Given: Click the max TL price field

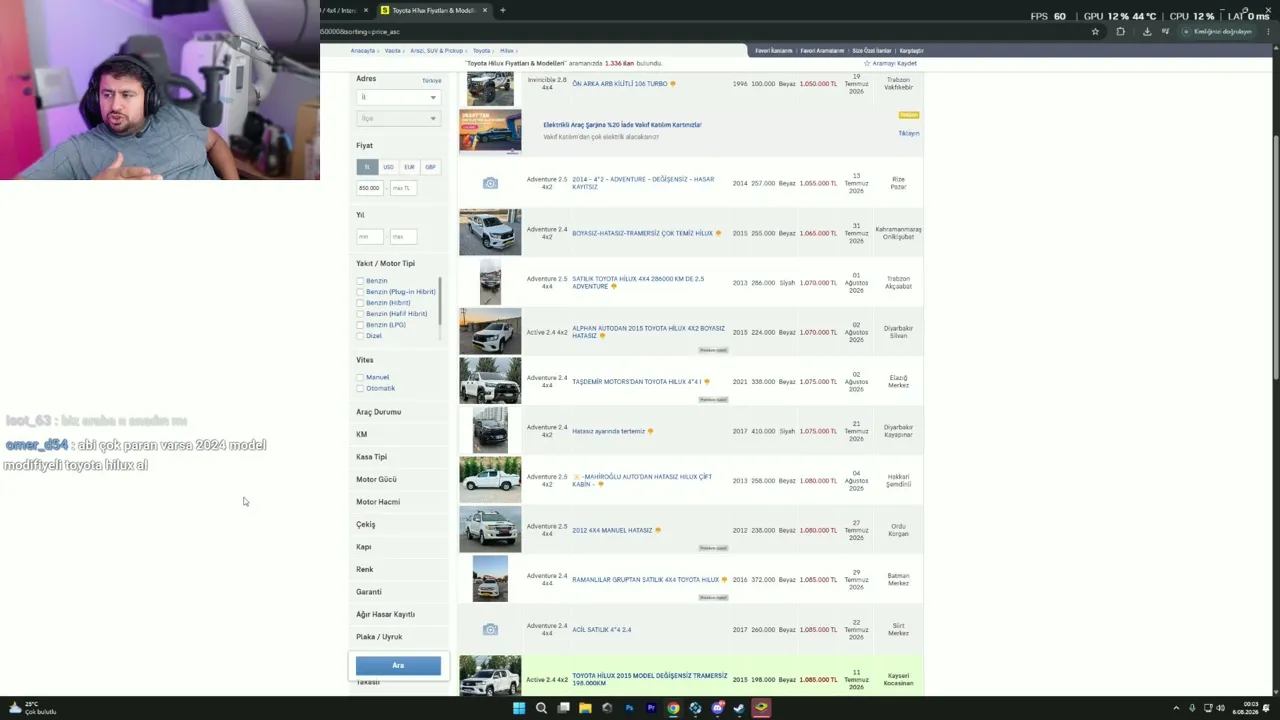Looking at the screenshot, I should coord(403,188).
